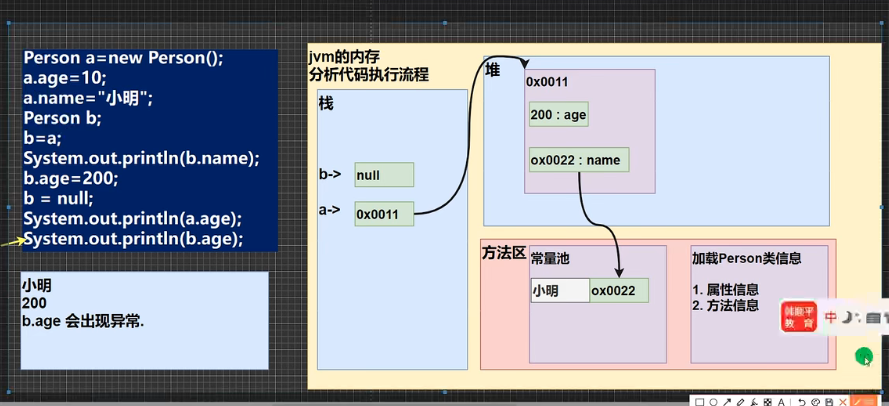Select the 0x0011 box beside a->
Viewport: 889px width, 406px height.
[x=383, y=213]
